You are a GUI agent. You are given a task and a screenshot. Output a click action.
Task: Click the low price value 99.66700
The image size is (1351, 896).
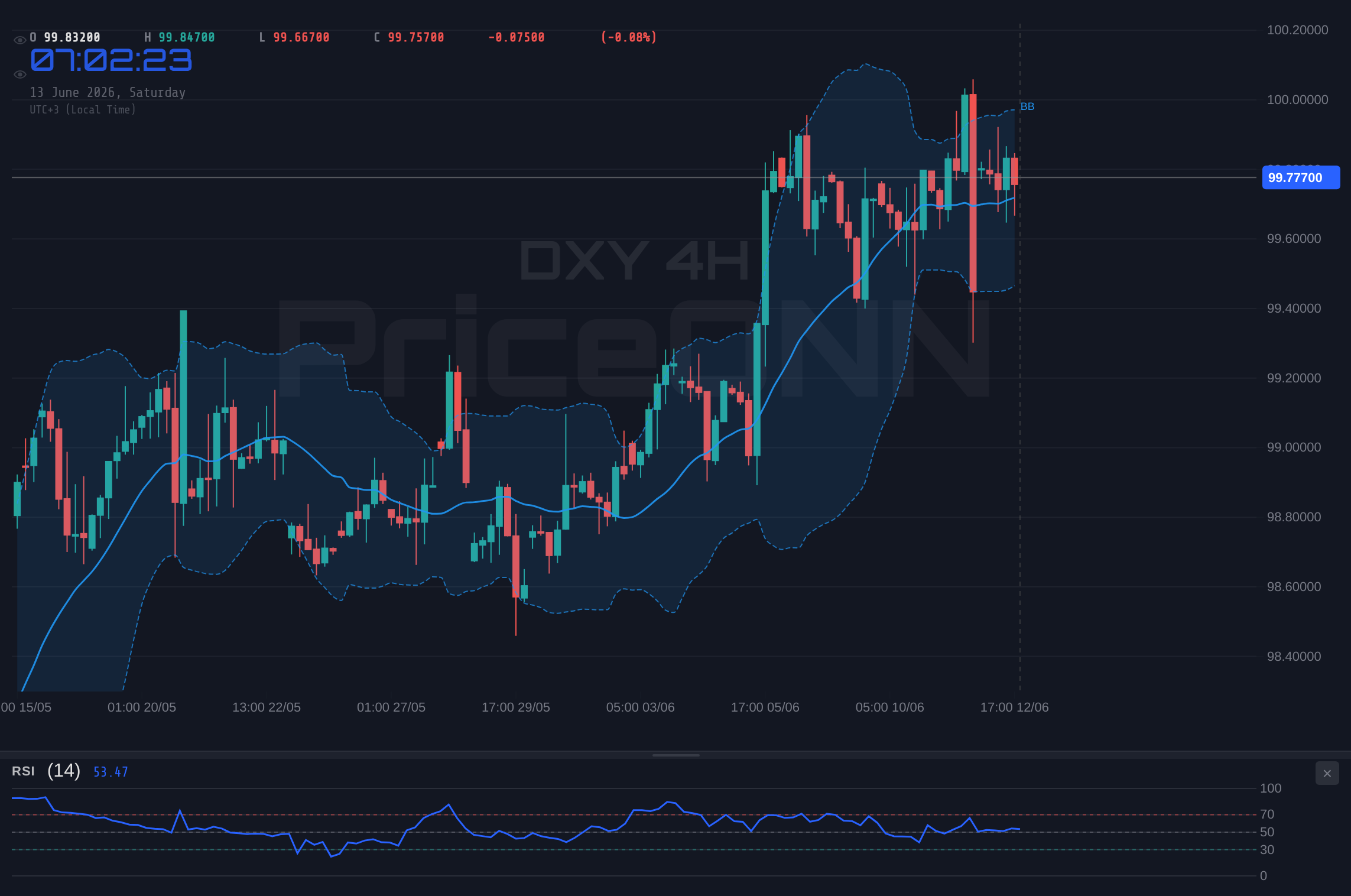pos(301,37)
